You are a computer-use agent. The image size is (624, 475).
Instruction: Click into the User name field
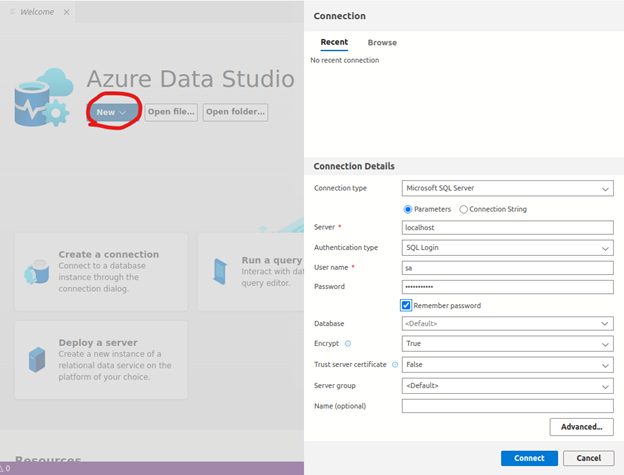507,268
